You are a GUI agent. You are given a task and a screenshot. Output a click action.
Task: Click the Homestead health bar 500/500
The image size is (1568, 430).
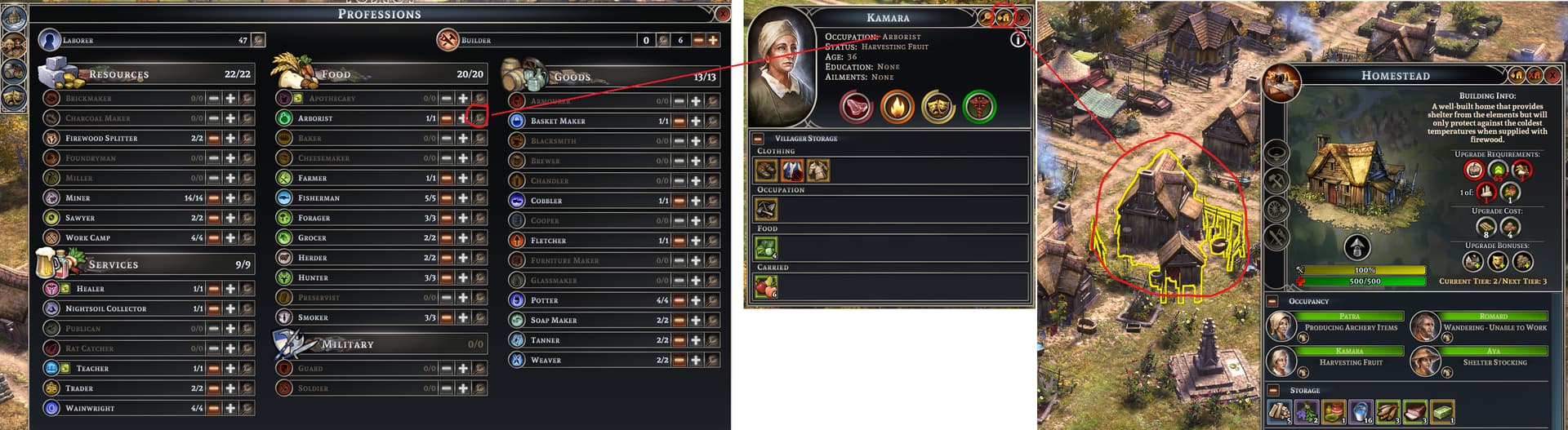coord(1365,281)
